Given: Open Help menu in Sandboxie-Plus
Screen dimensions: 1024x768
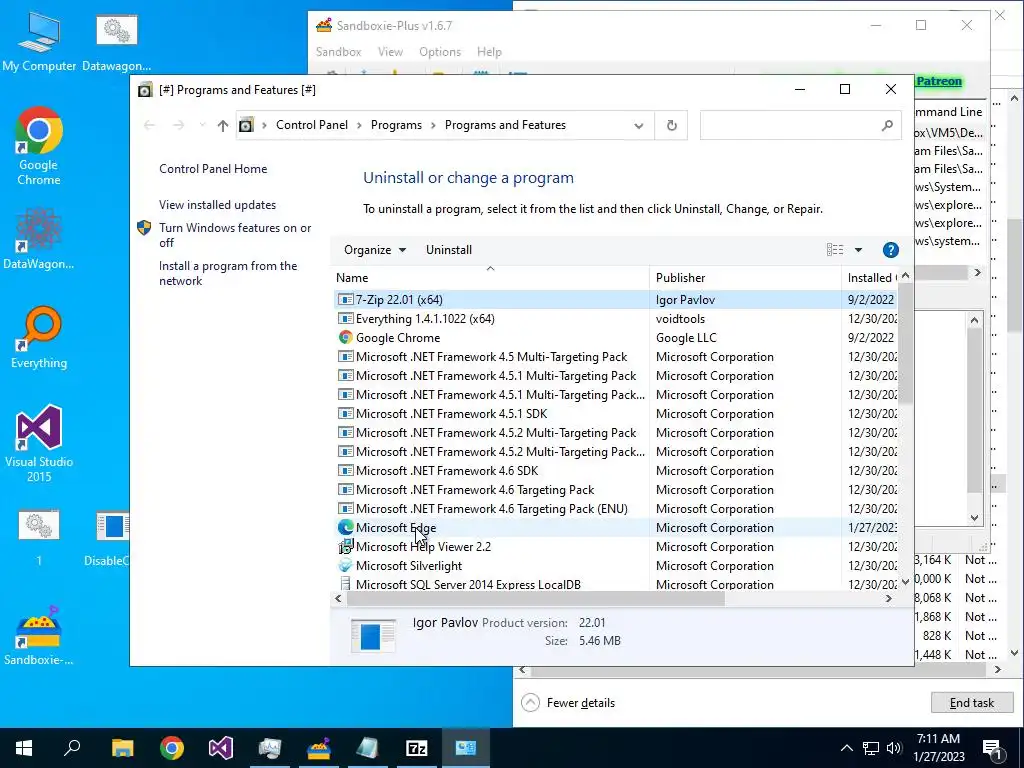Looking at the screenshot, I should [x=489, y=52].
